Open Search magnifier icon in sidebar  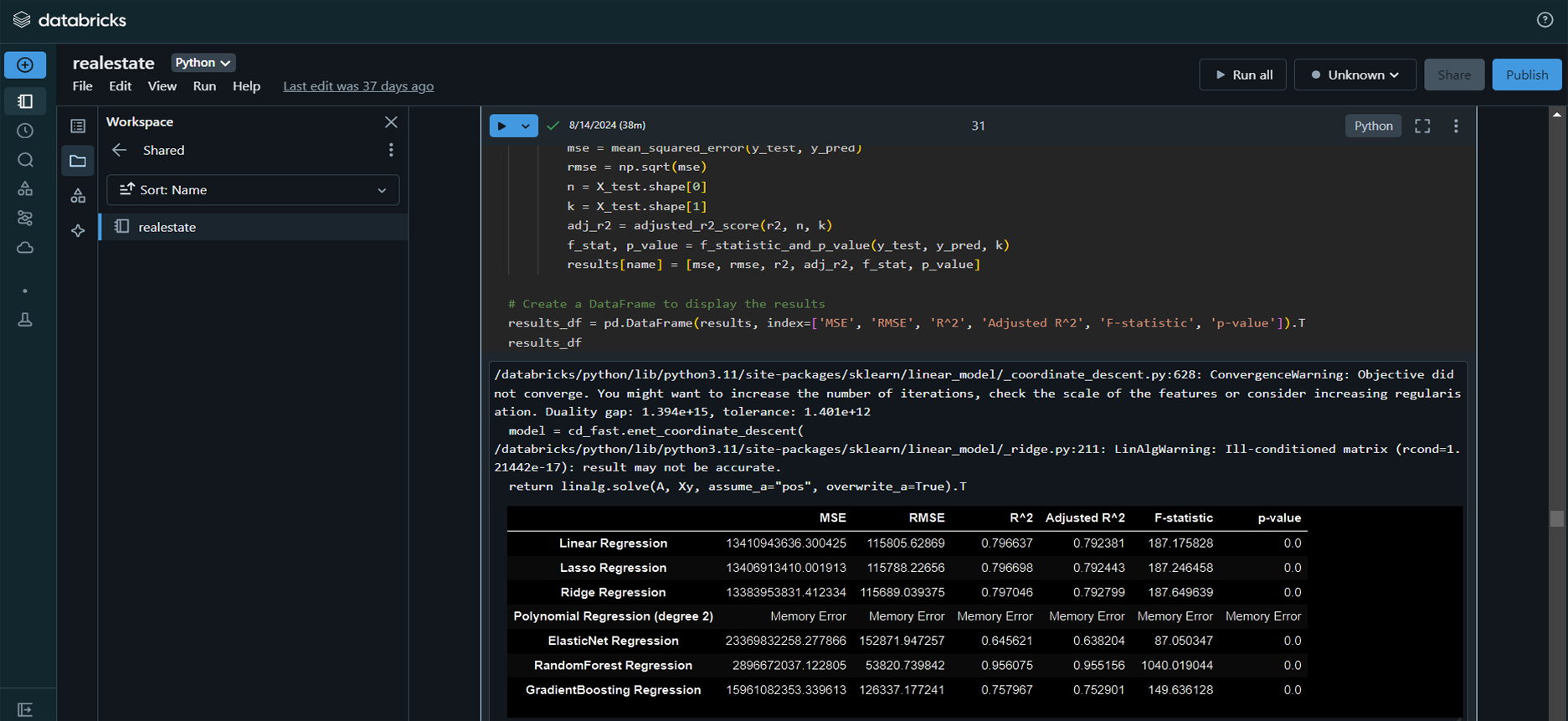[25, 160]
